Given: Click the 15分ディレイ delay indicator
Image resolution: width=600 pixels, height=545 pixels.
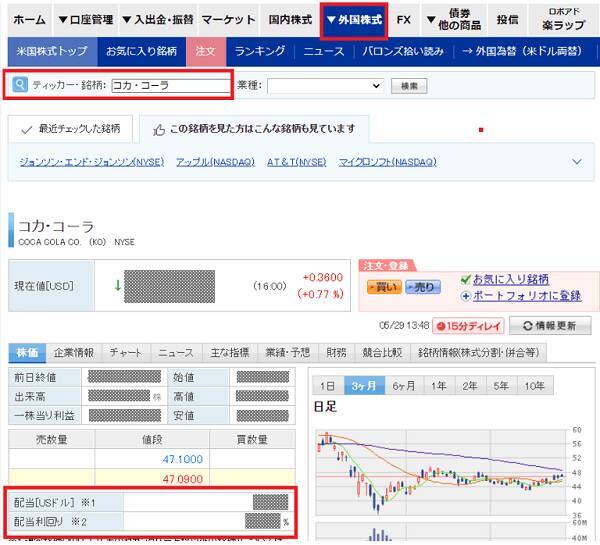Looking at the screenshot, I should coord(467,326).
